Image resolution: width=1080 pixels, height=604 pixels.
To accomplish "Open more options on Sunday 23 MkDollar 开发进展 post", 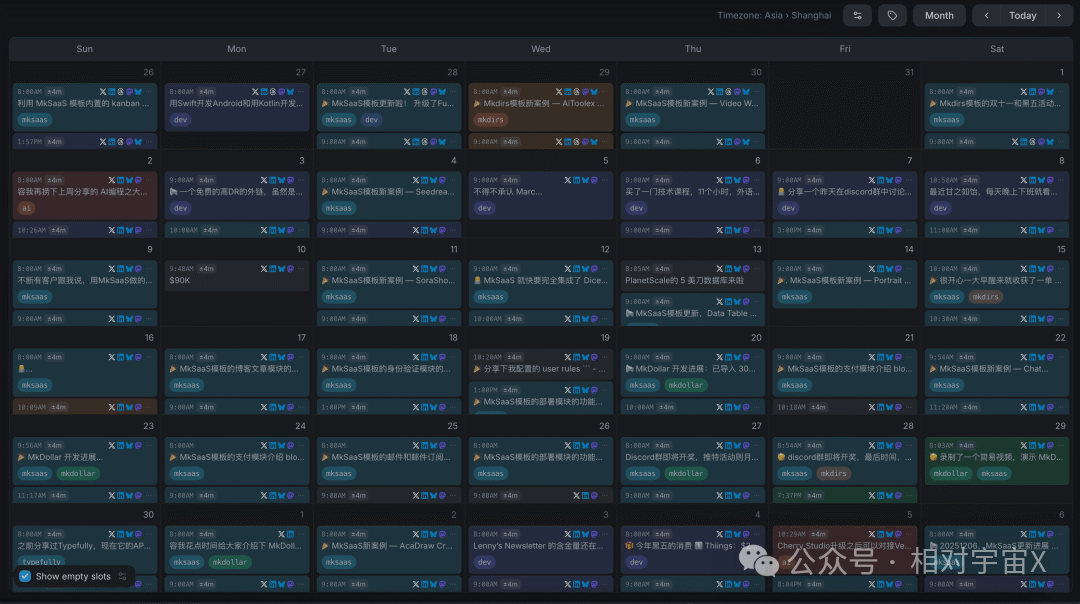I will click(148, 446).
